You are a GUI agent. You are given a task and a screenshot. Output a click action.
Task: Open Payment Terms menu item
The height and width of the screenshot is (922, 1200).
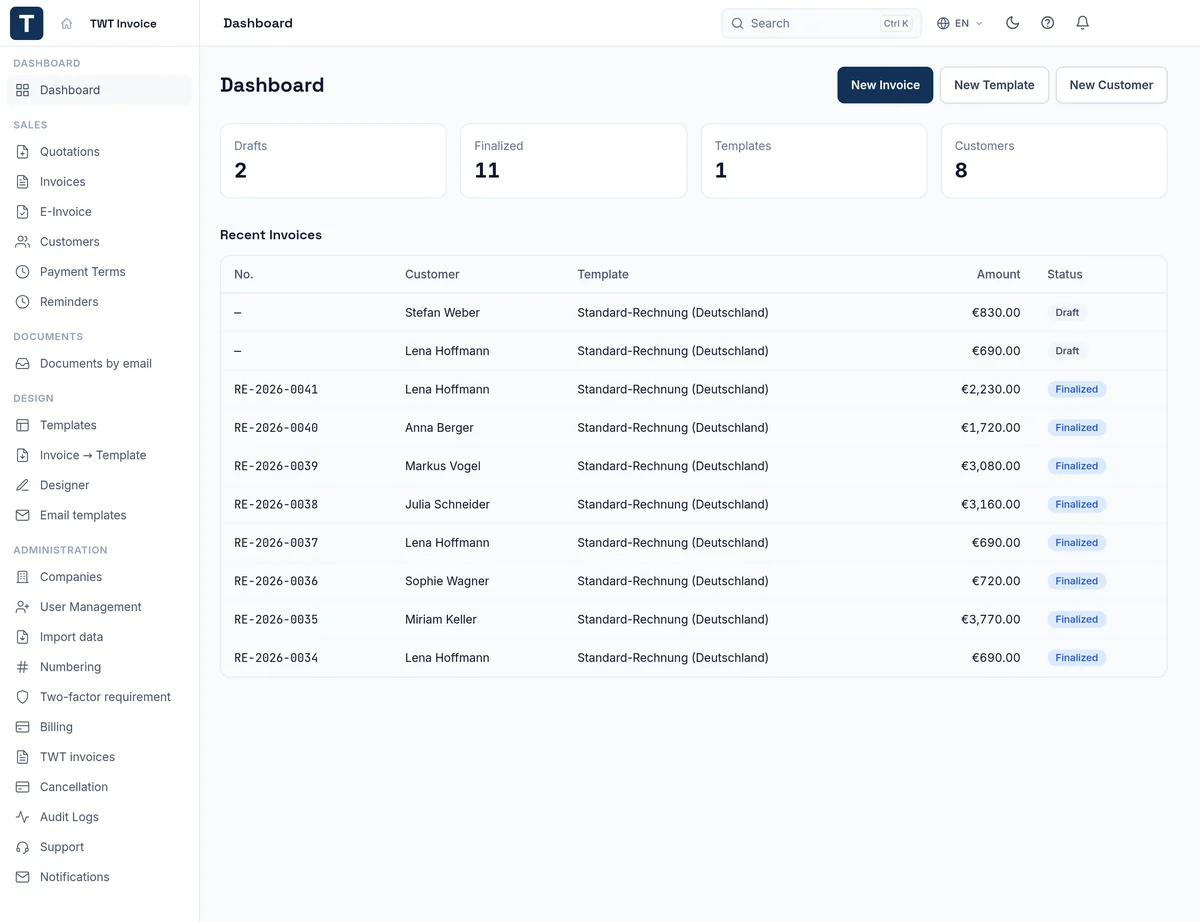click(100, 272)
